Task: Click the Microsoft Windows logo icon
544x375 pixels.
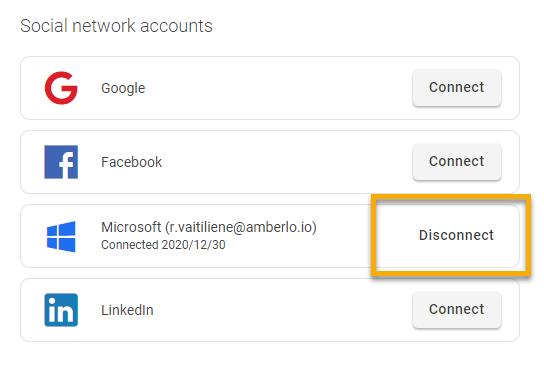Action: [61, 236]
